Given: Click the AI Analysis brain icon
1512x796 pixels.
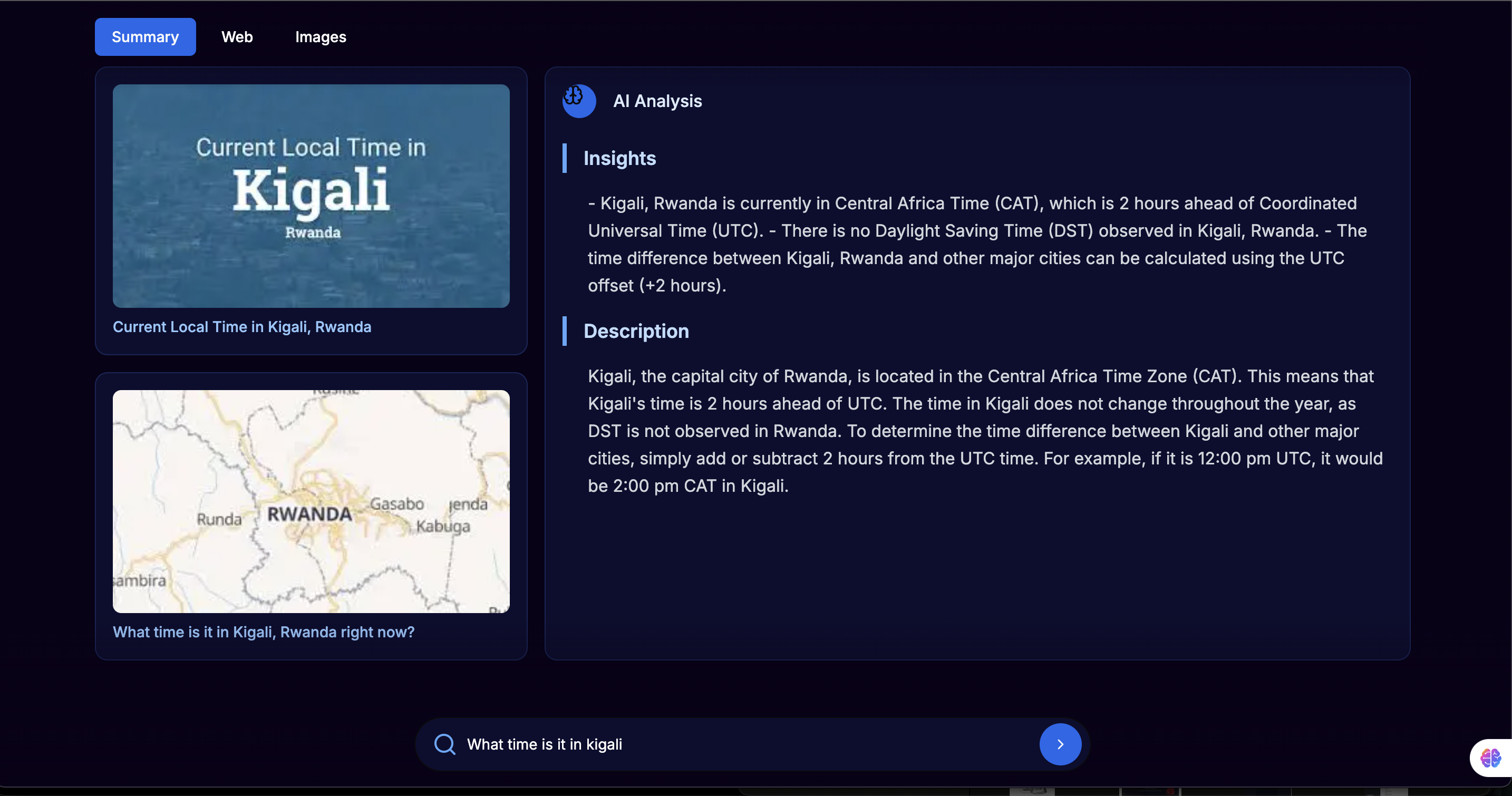Looking at the screenshot, I should coord(578,100).
